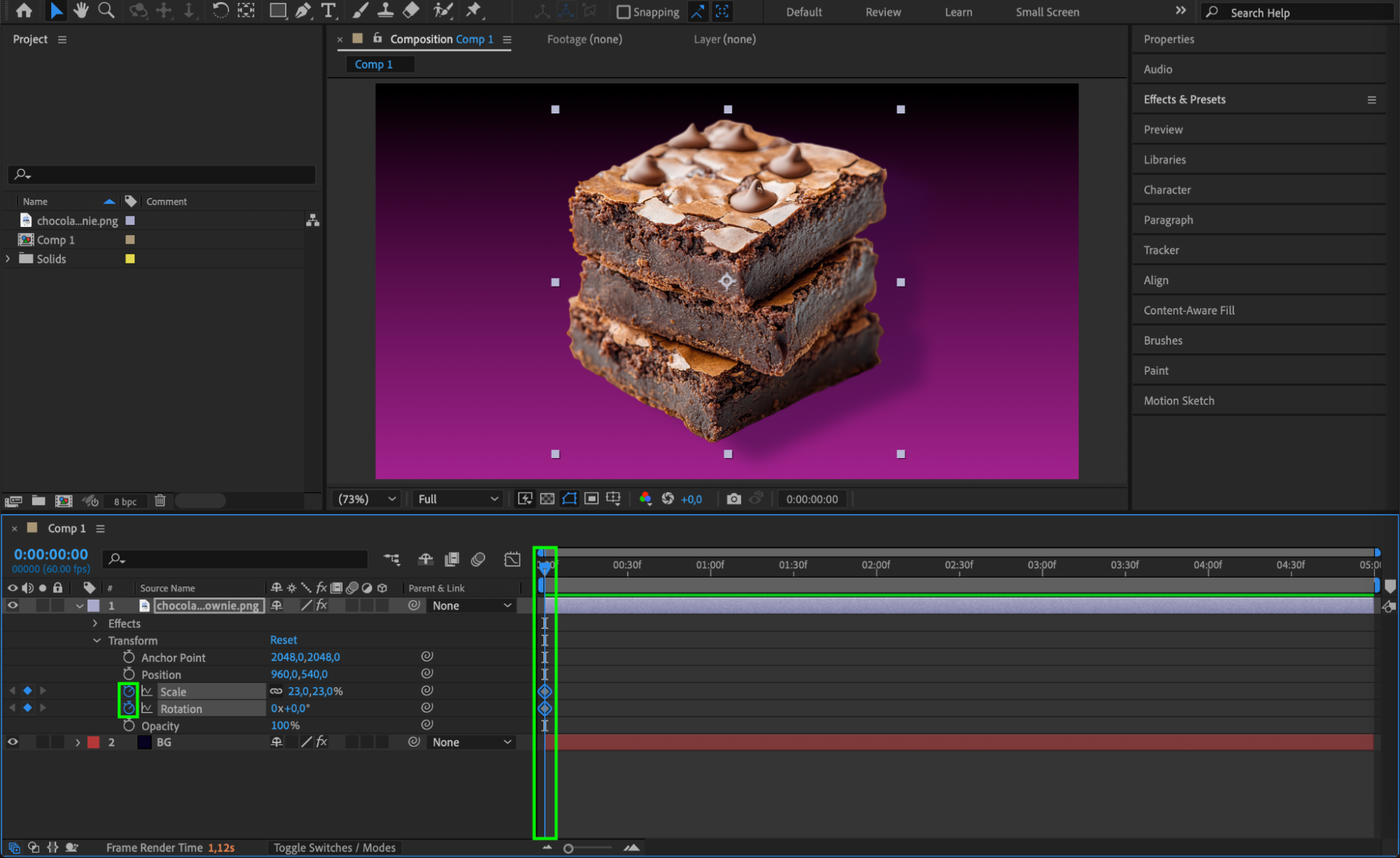This screenshot has height=858, width=1400.
Task: Take a snapshot with camera icon
Action: [733, 499]
